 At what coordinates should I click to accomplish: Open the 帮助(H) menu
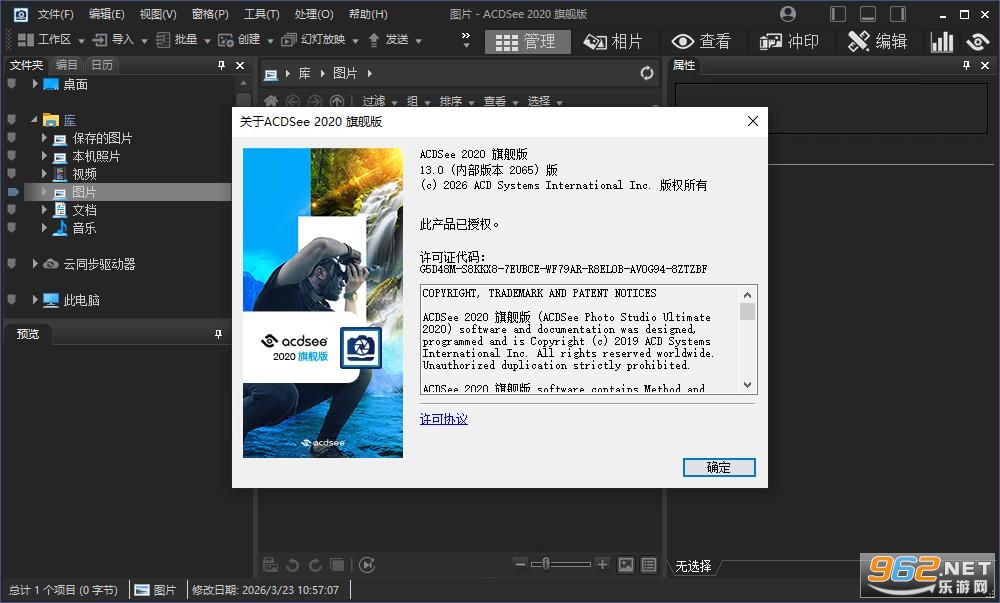pyautogui.click(x=368, y=14)
